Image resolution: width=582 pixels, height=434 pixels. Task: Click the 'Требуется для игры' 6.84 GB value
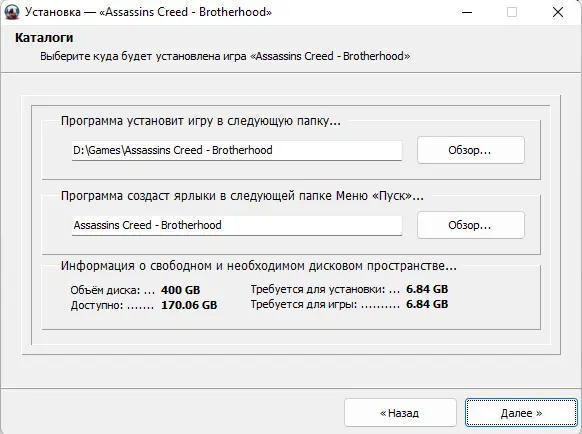click(x=427, y=304)
